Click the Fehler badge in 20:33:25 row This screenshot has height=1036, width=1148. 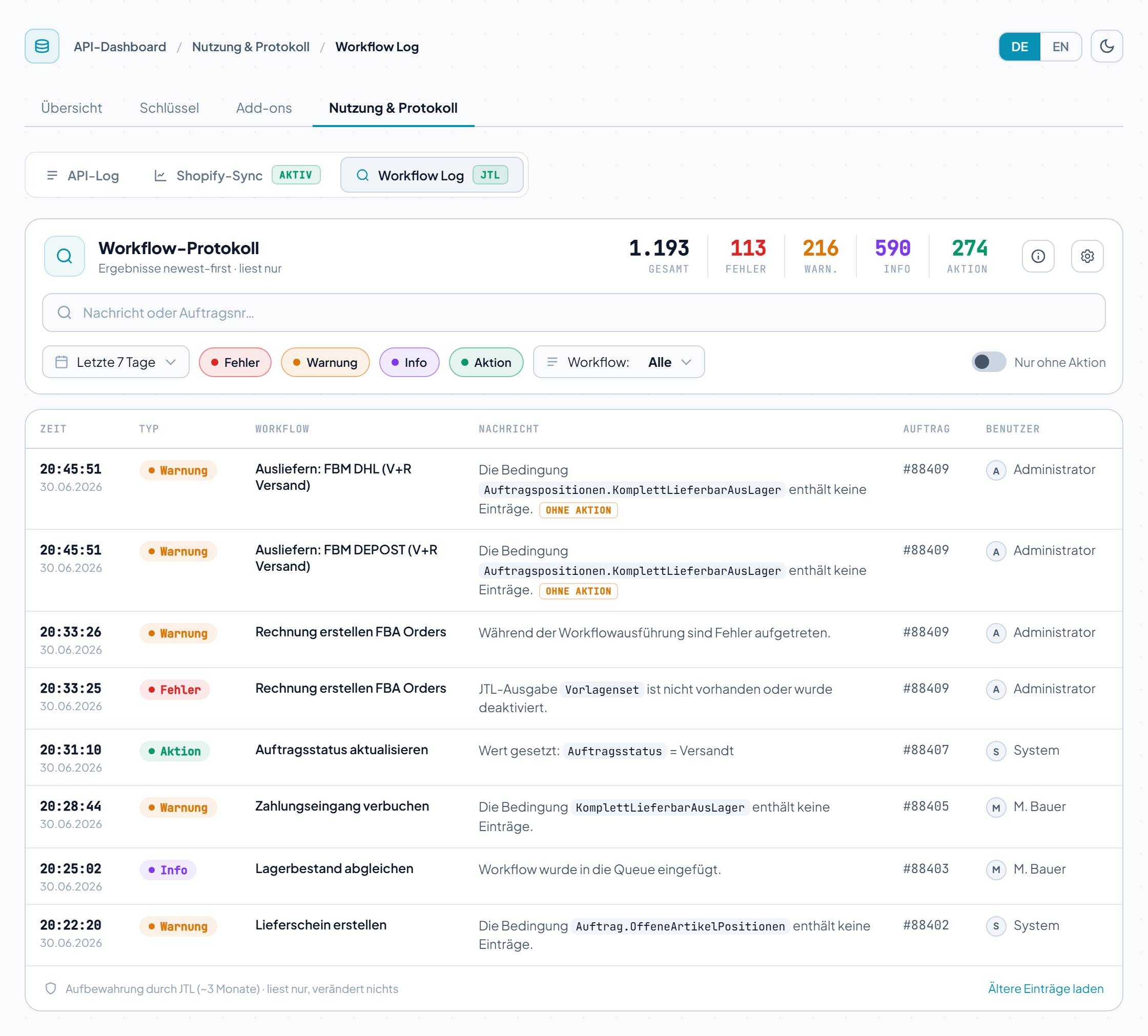(174, 689)
